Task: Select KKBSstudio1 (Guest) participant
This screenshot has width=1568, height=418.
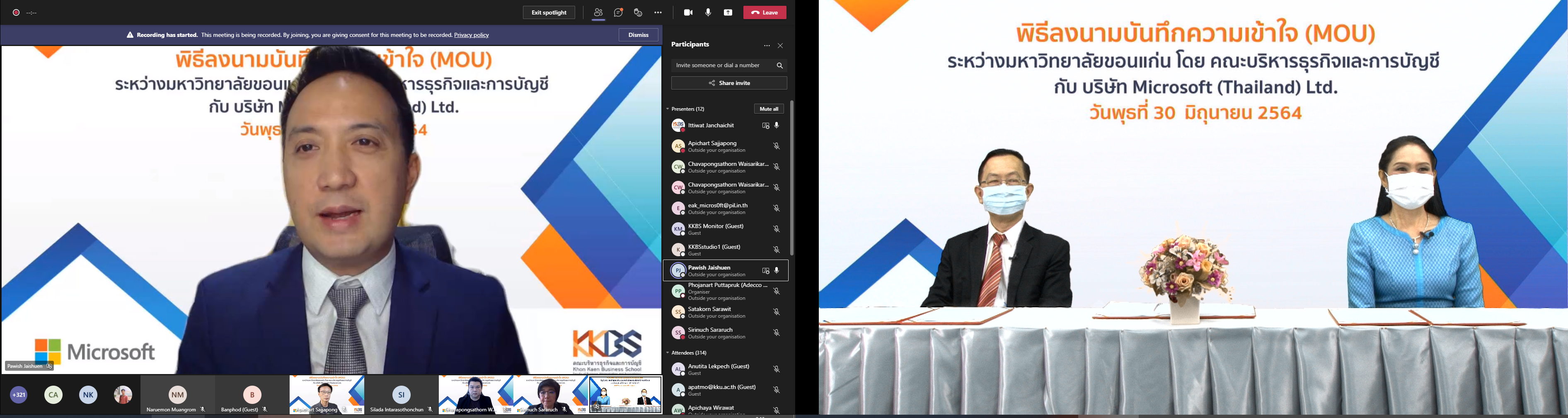Action: pos(726,250)
